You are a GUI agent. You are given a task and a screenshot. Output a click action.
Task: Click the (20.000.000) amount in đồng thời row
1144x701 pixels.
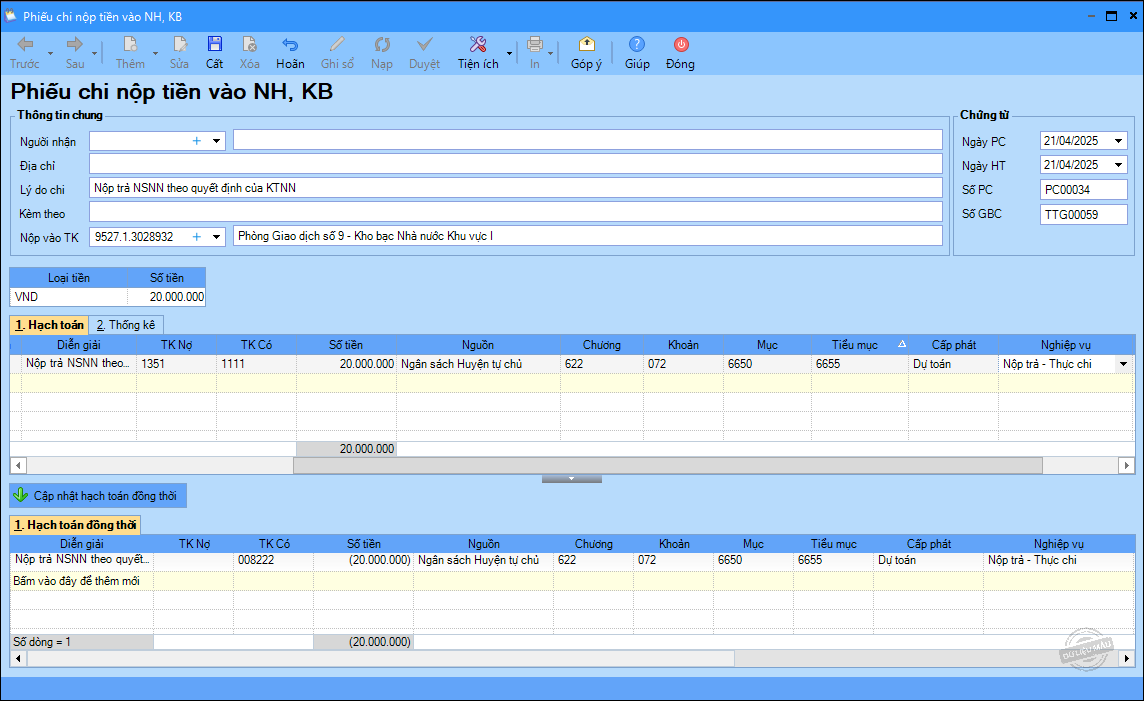[363, 560]
